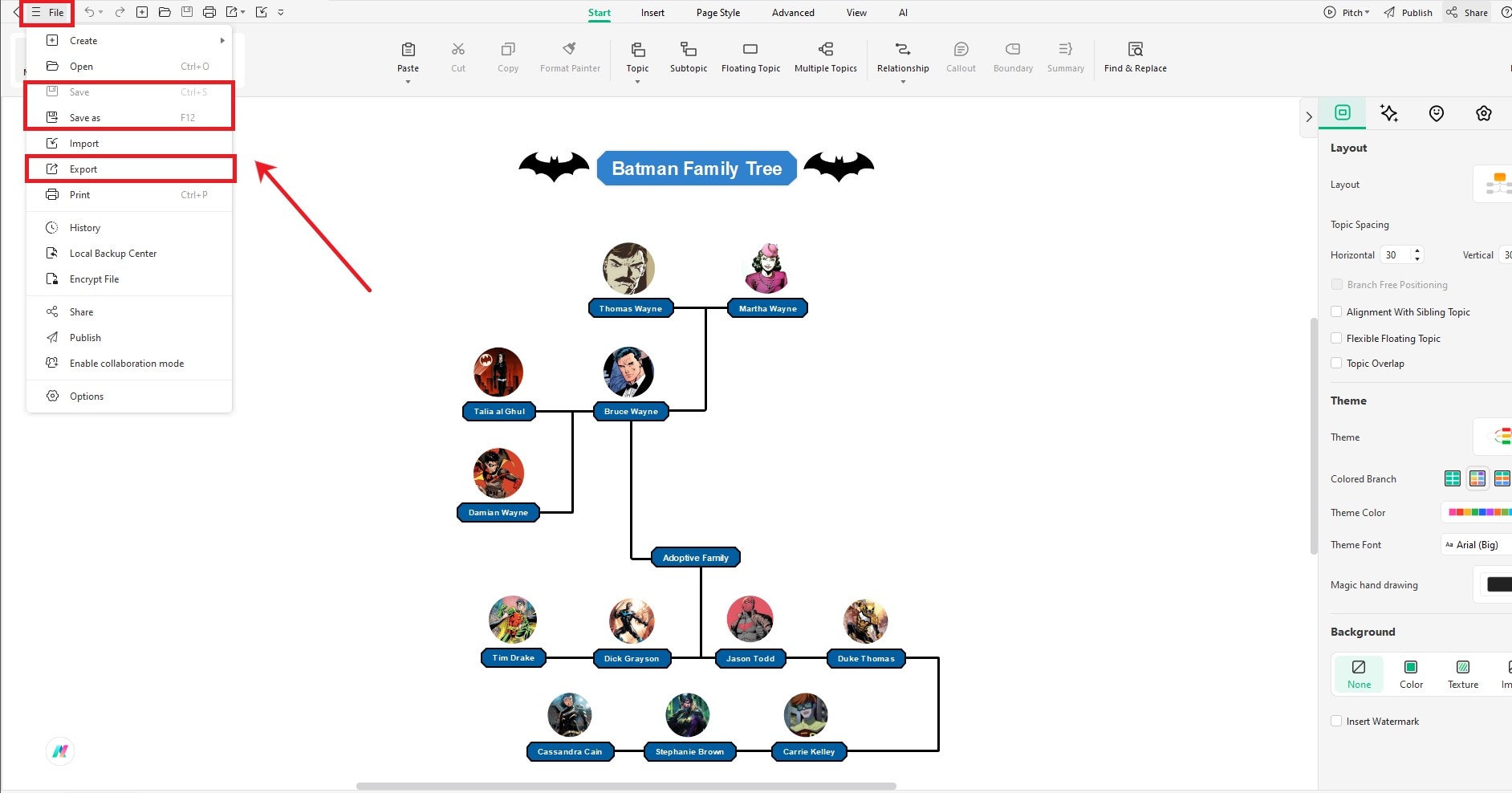The width and height of the screenshot is (1512, 793).
Task: Select the layout format panel tab
Action: (1343, 112)
